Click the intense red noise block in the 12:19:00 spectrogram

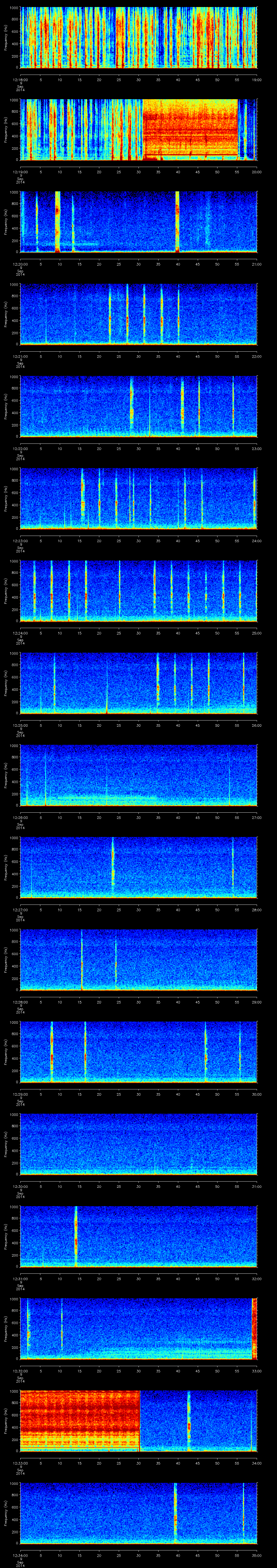[x=190, y=129]
